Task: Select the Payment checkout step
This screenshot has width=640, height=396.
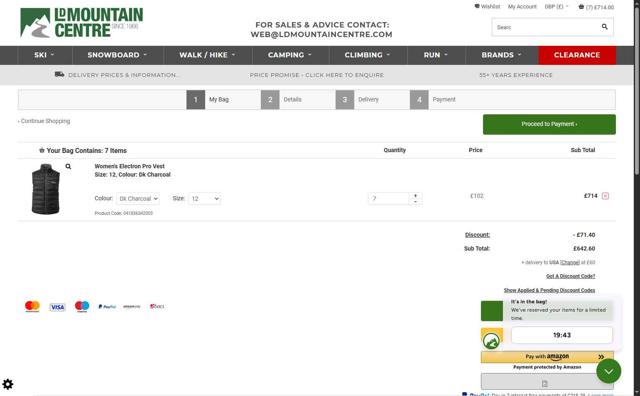Action: pos(433,100)
